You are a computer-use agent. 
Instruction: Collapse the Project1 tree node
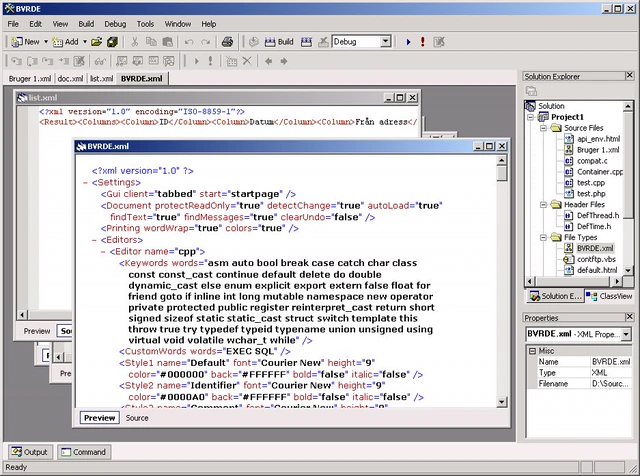tap(531, 117)
